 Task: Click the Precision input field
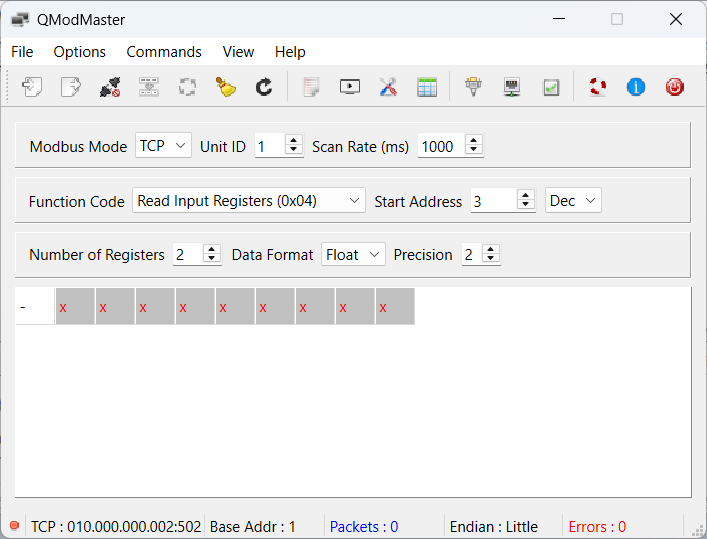click(x=472, y=254)
